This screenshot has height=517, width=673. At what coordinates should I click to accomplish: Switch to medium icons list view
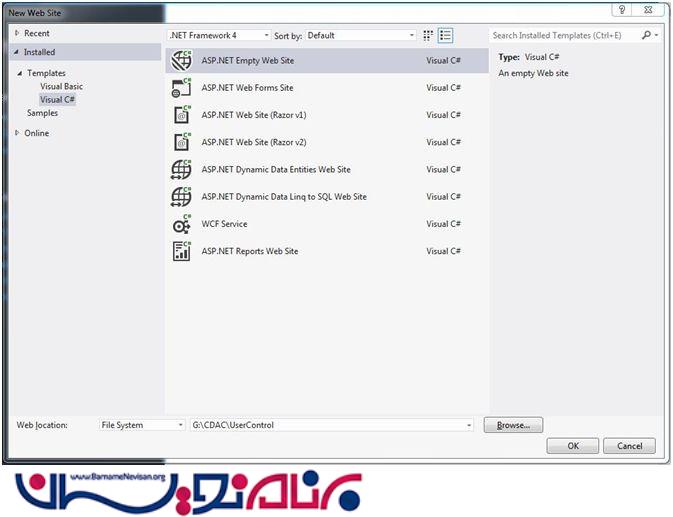[445, 35]
